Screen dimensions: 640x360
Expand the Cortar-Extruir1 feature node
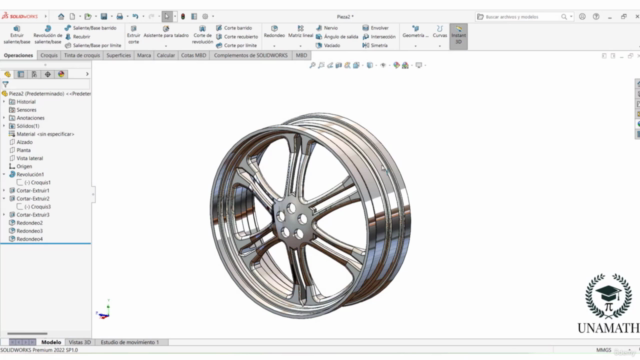coord(4,191)
